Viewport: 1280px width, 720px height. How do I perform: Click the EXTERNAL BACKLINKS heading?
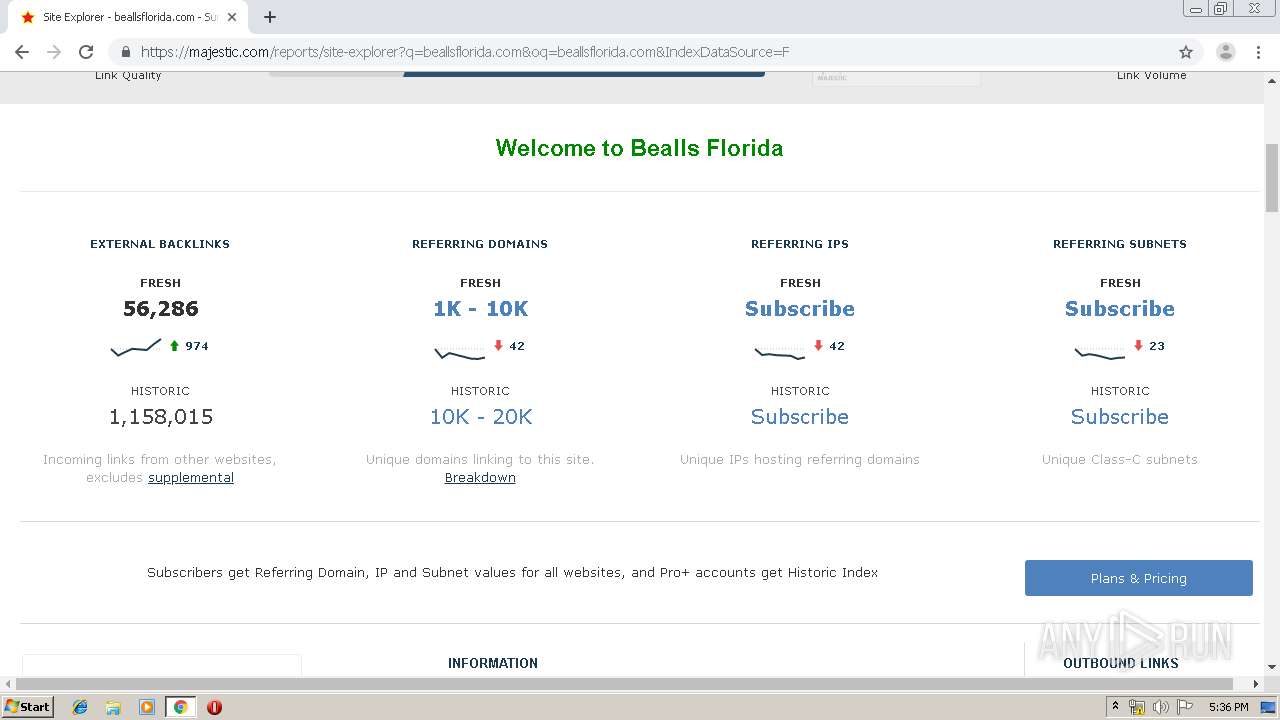click(x=160, y=244)
